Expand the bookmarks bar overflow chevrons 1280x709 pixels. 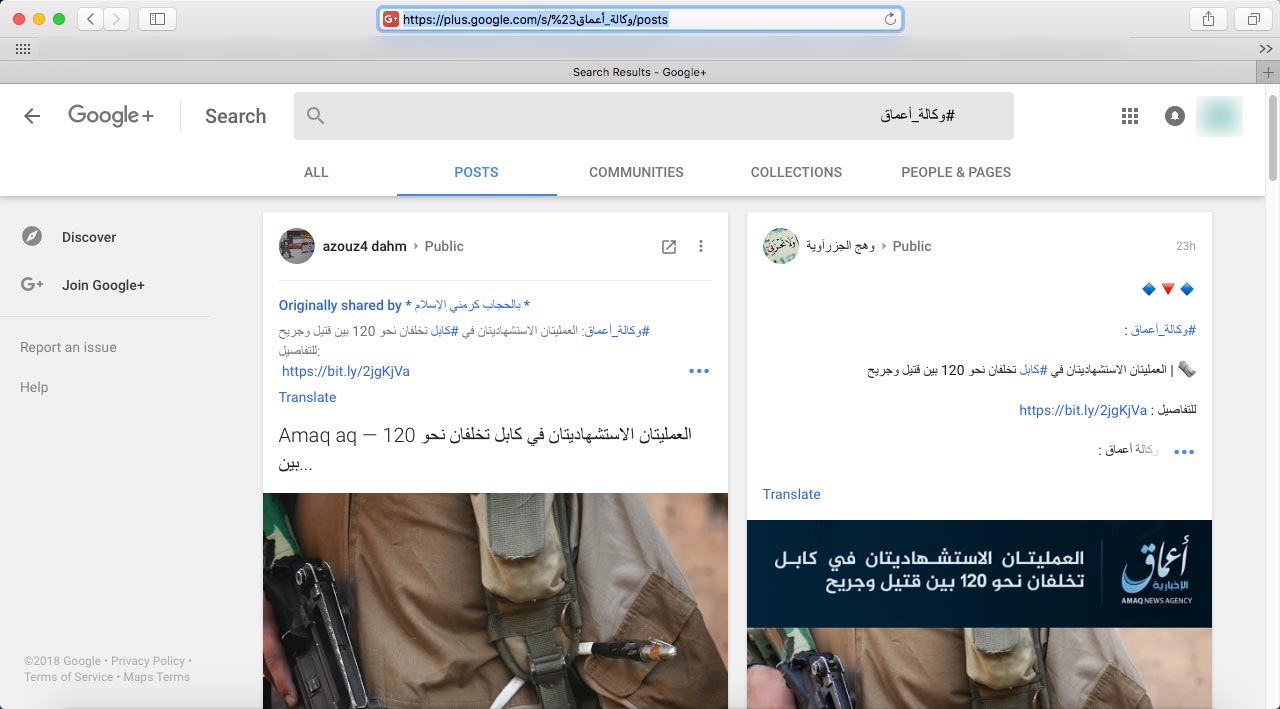pos(1265,49)
